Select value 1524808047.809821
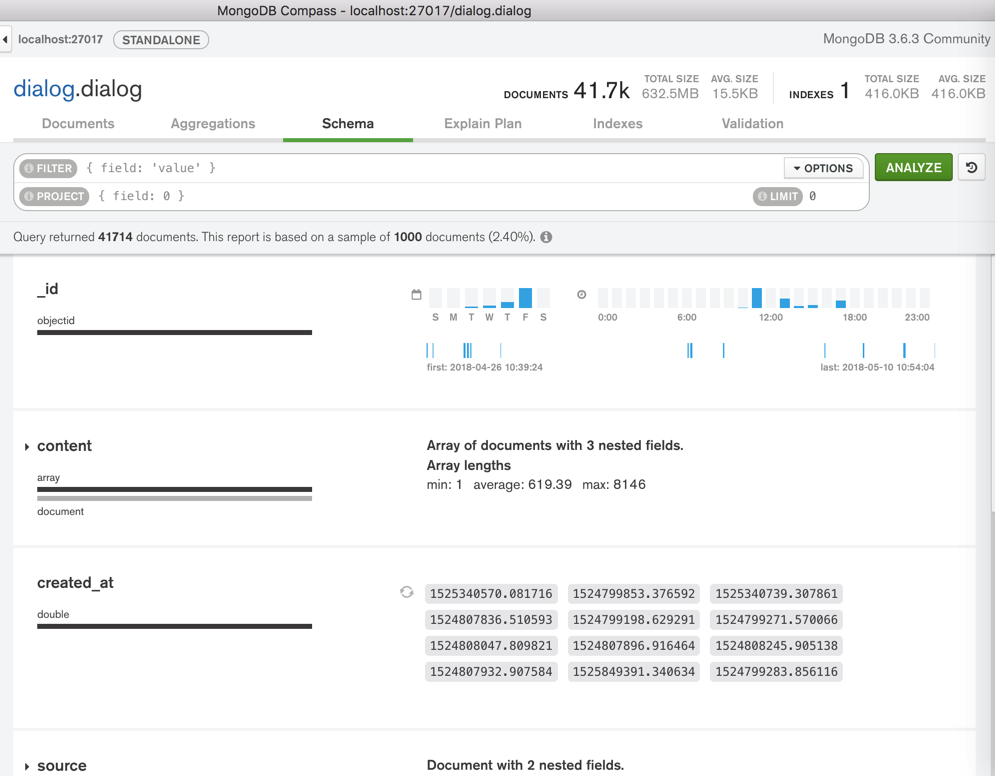 pyautogui.click(x=491, y=646)
